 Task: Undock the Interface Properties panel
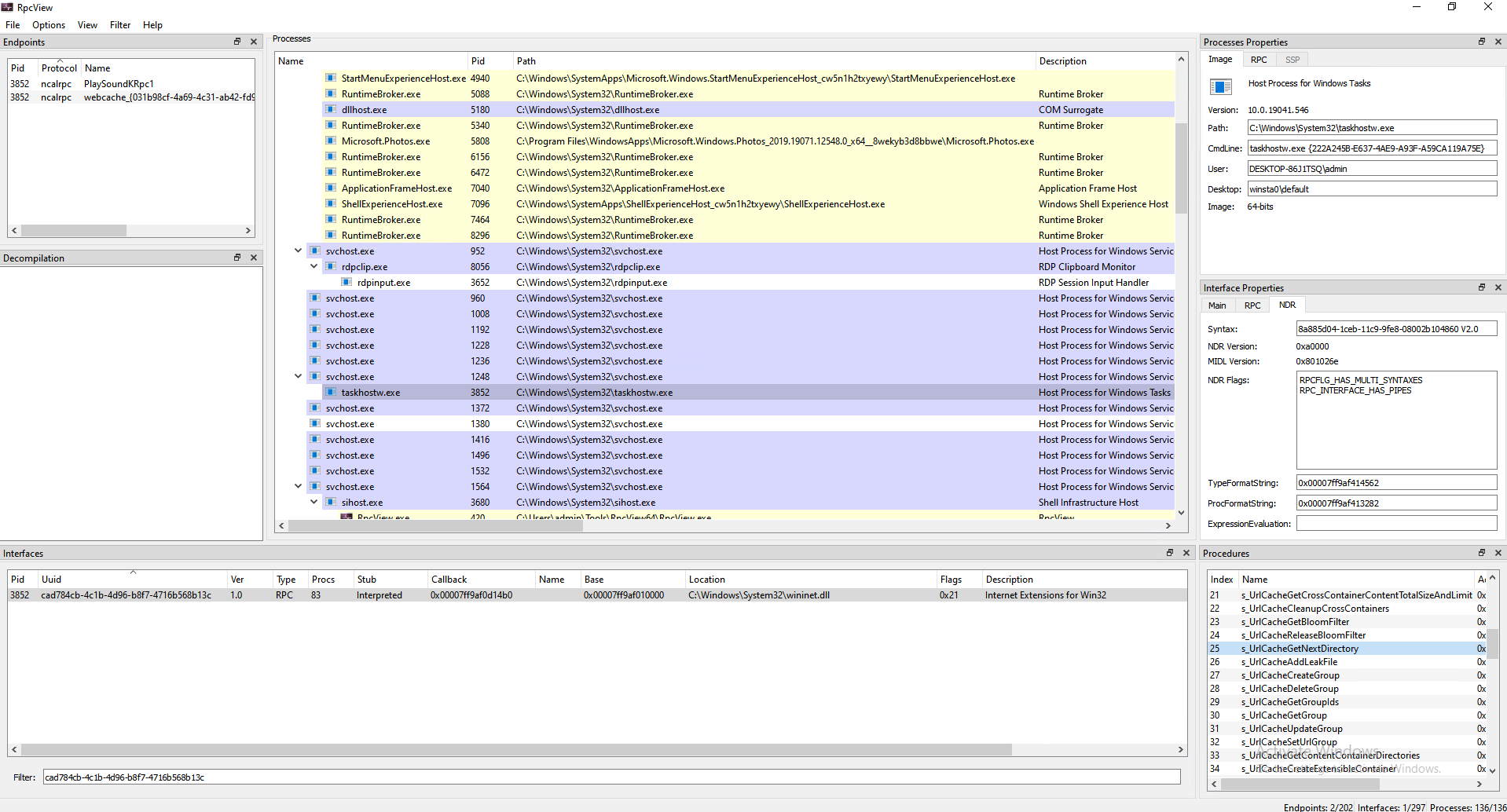[x=1482, y=287]
